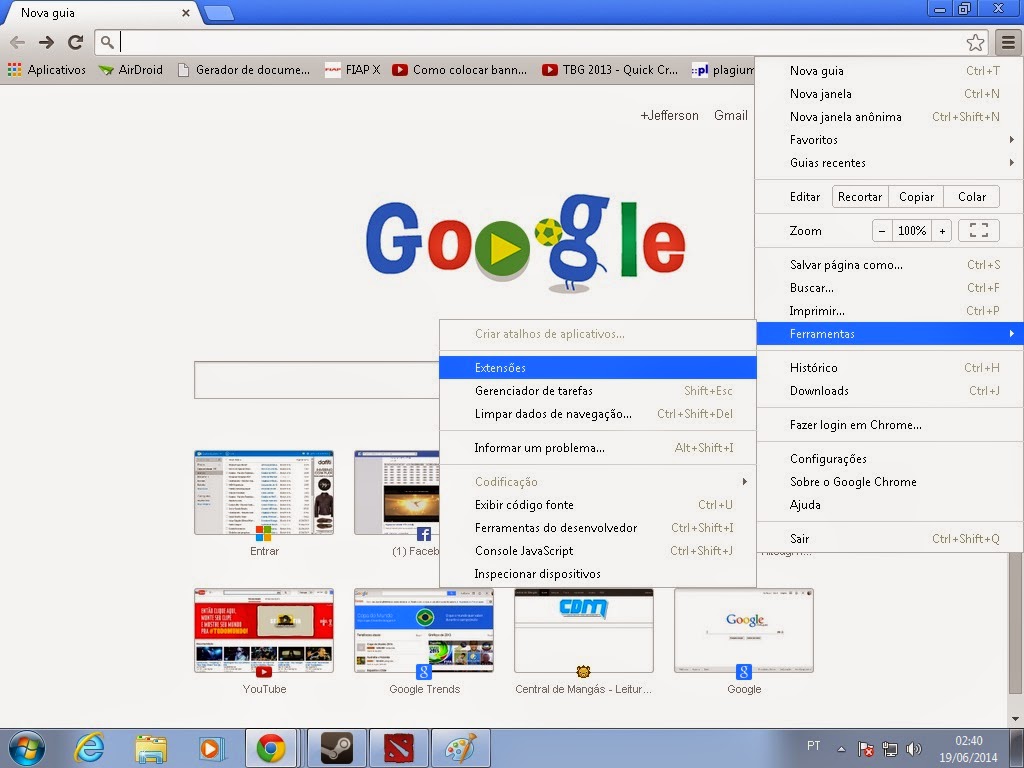The width and height of the screenshot is (1024, 768).
Task: Click the Recortar button
Action: tap(860, 197)
